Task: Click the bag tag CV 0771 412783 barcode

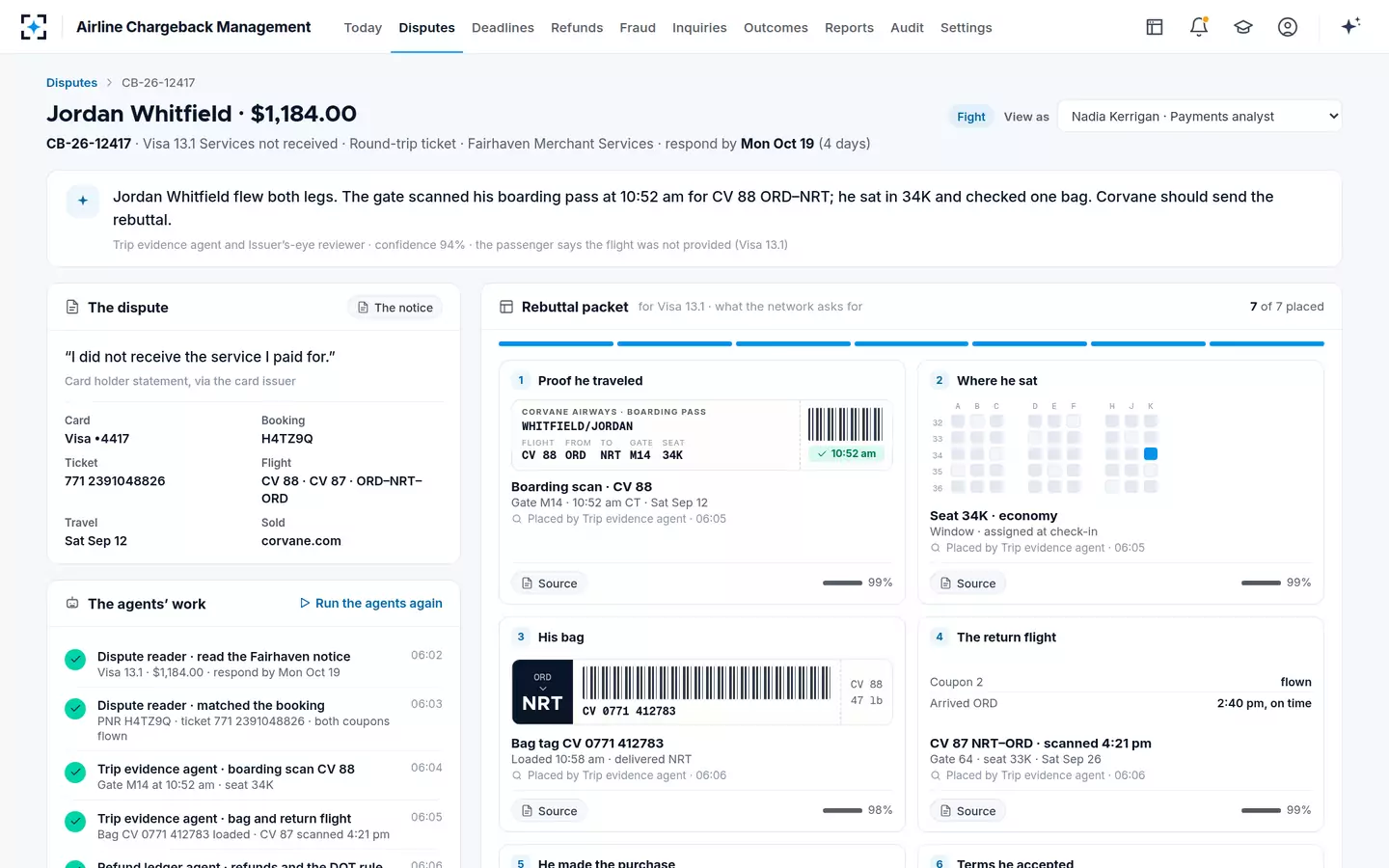Action: 706,683
